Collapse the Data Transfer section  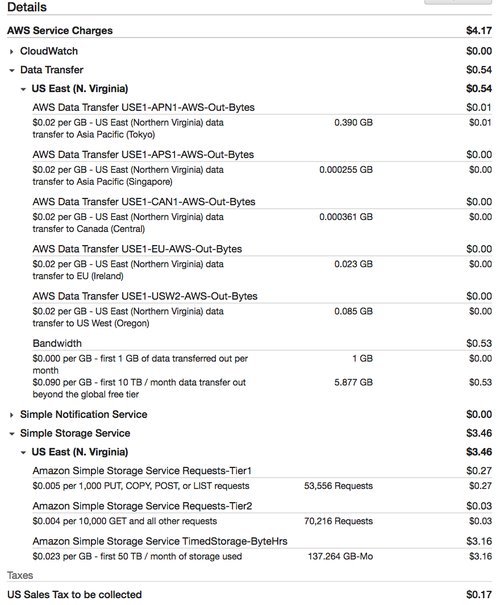click(12, 70)
